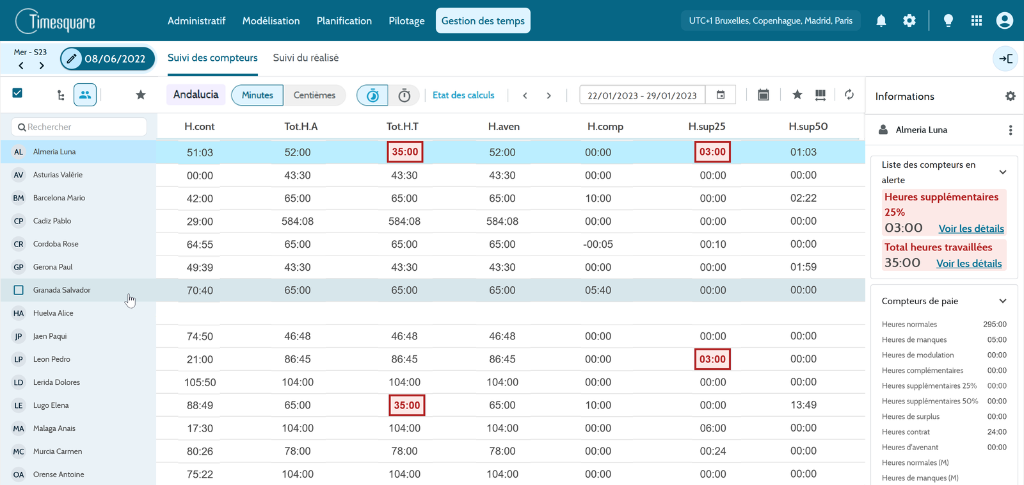Viewport: 1024px width, 485px height.
Task: View details for Heures supplémentaires 25%
Action: pyautogui.click(x=971, y=228)
